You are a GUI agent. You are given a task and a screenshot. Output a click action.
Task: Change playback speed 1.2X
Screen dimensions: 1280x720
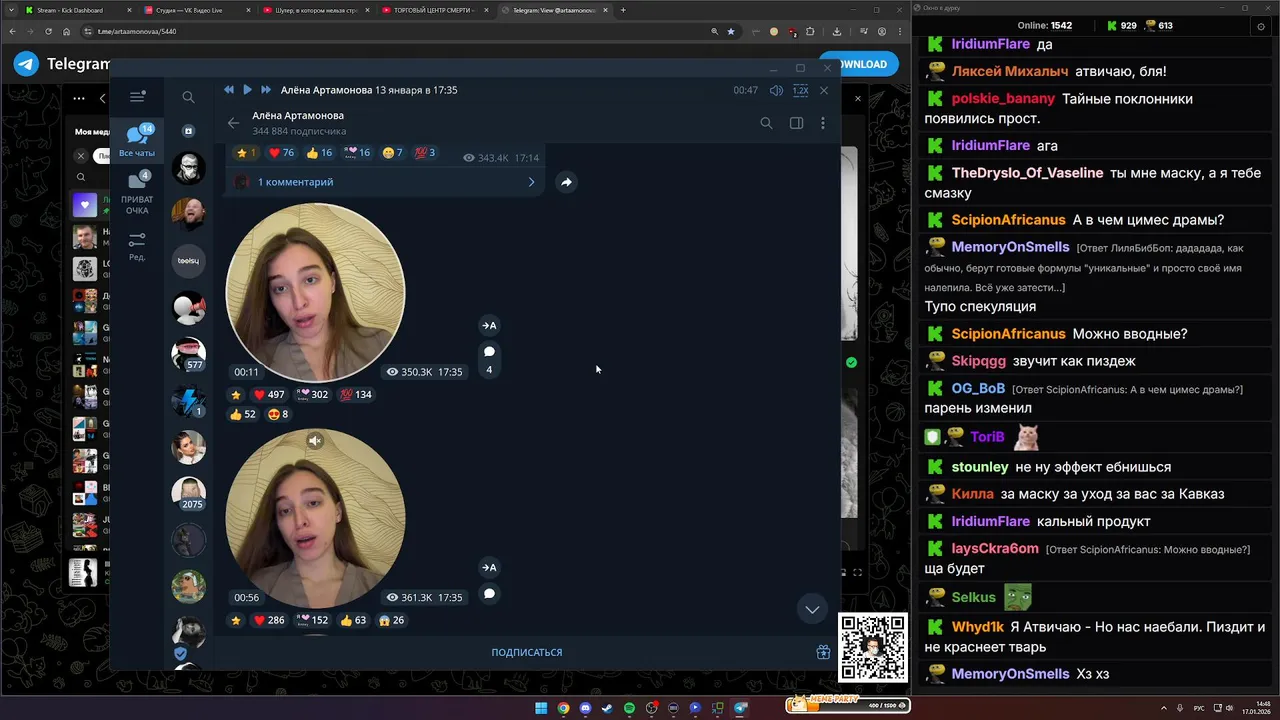point(800,90)
